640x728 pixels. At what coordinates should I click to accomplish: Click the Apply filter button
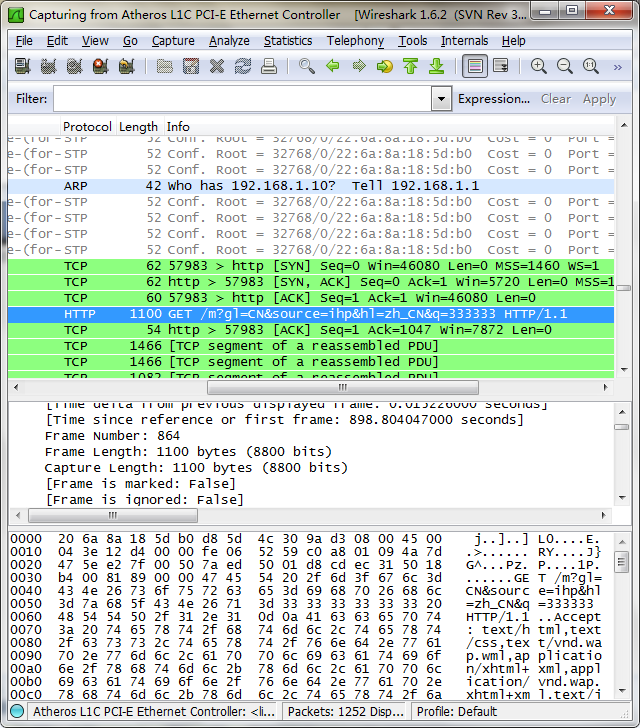(599, 99)
